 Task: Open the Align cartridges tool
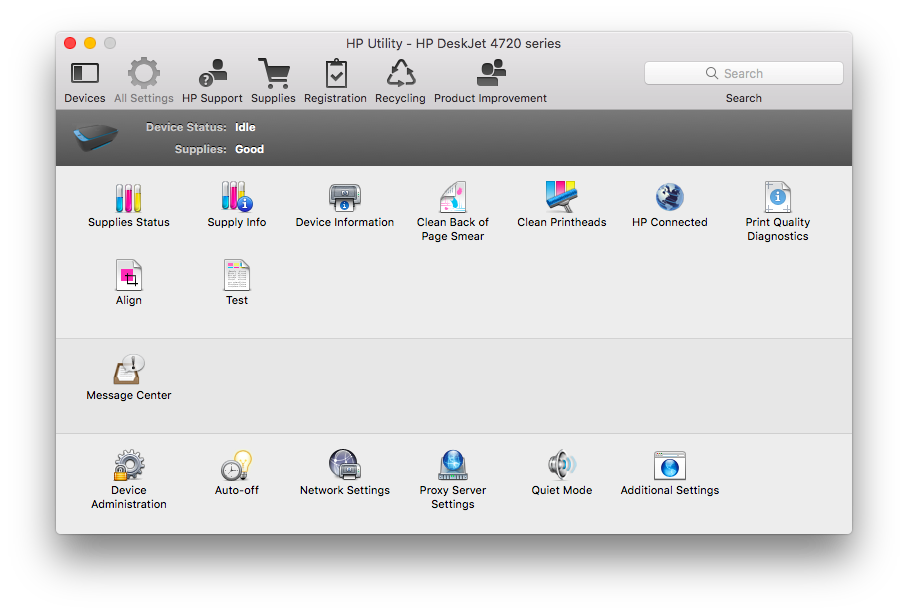[x=129, y=275]
